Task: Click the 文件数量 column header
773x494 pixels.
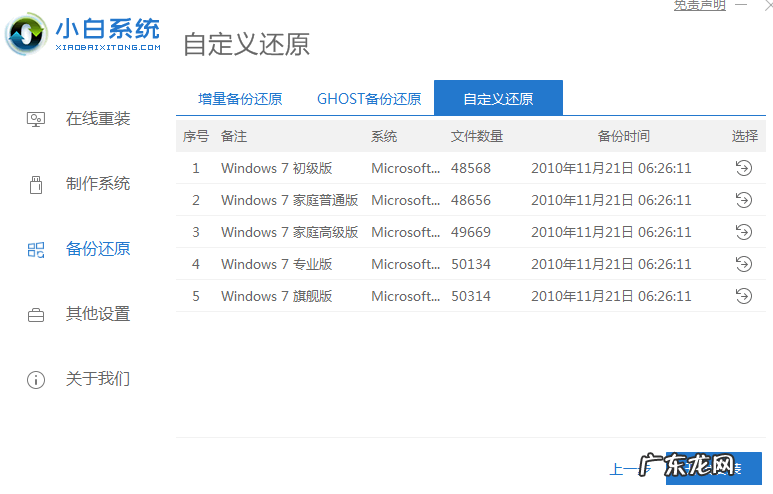Action: tap(477, 136)
